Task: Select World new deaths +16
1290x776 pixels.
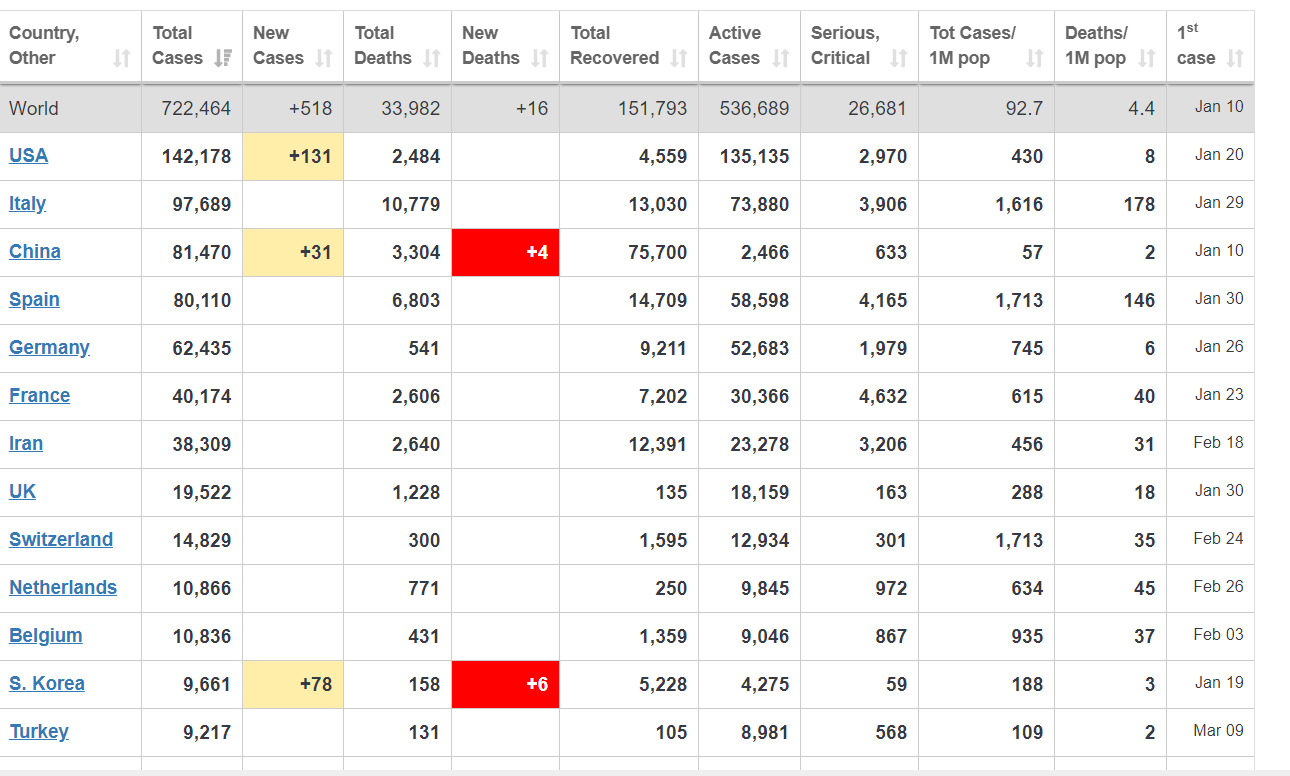Action: [x=532, y=108]
